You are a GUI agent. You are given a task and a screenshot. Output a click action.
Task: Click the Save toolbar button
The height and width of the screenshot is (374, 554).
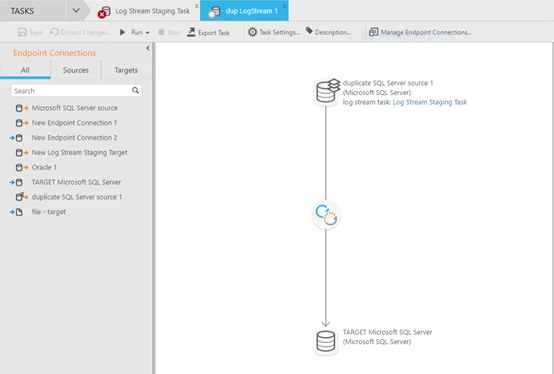pos(30,32)
